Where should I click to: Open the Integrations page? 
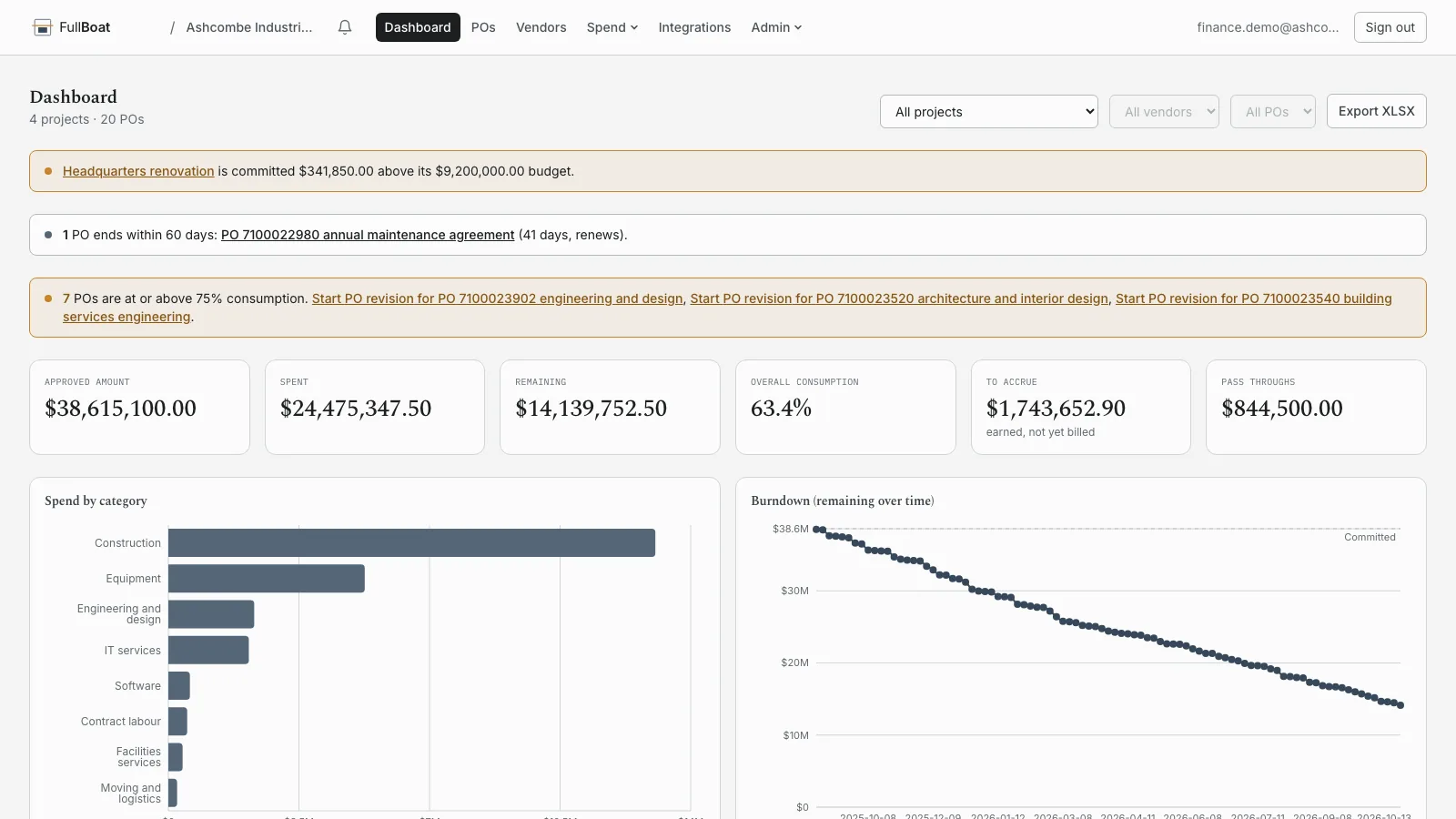[x=694, y=27]
